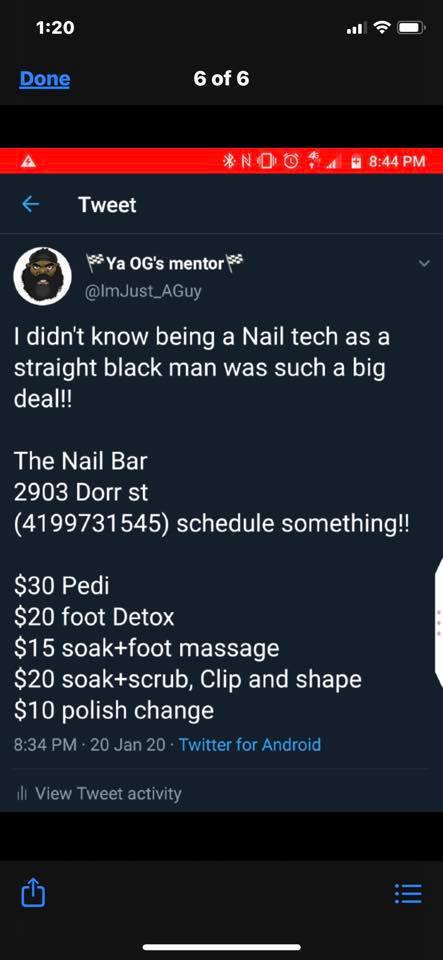Open the Twitter for Android source link

tap(250, 744)
